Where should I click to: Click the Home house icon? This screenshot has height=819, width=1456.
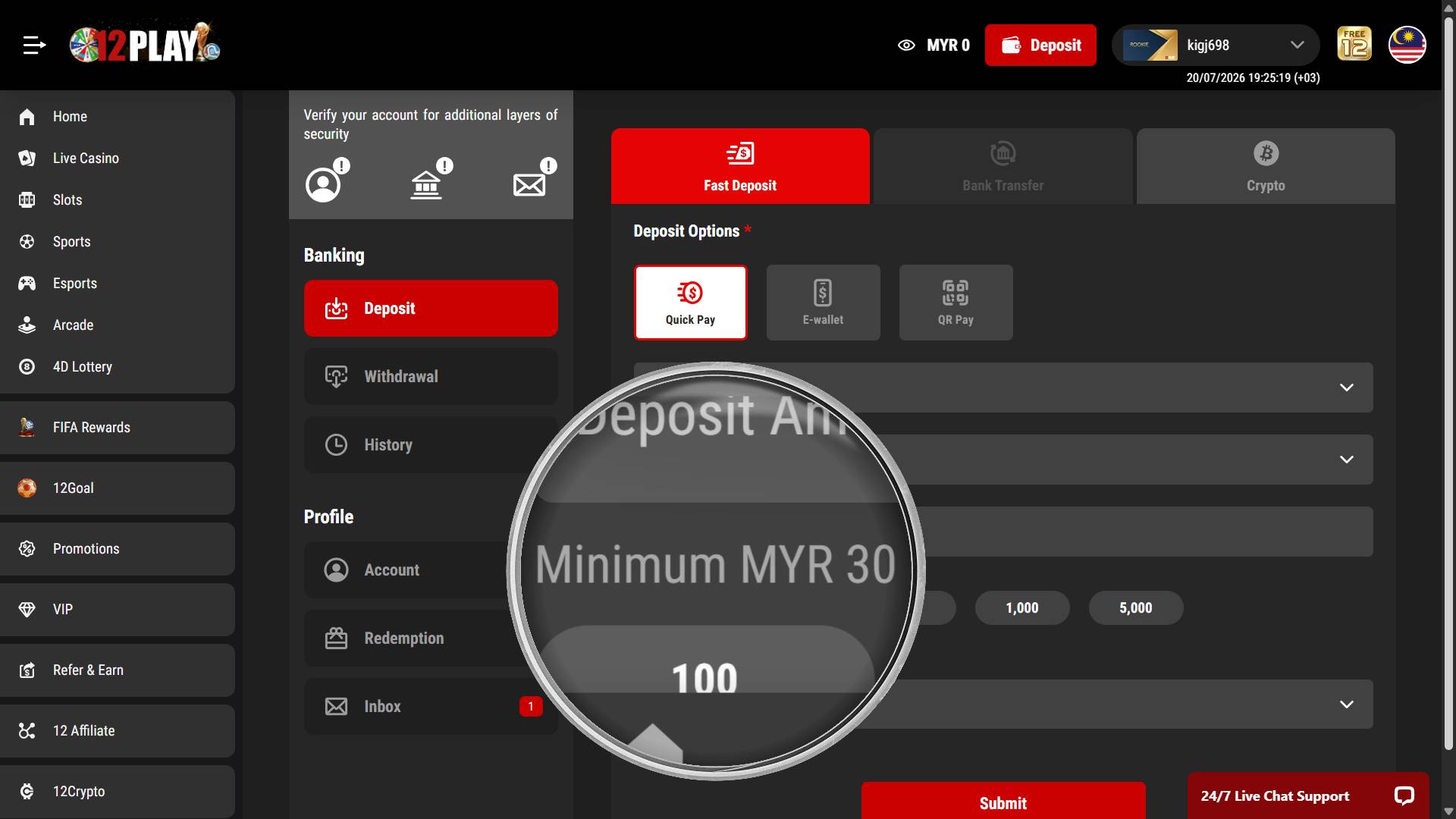click(x=27, y=117)
